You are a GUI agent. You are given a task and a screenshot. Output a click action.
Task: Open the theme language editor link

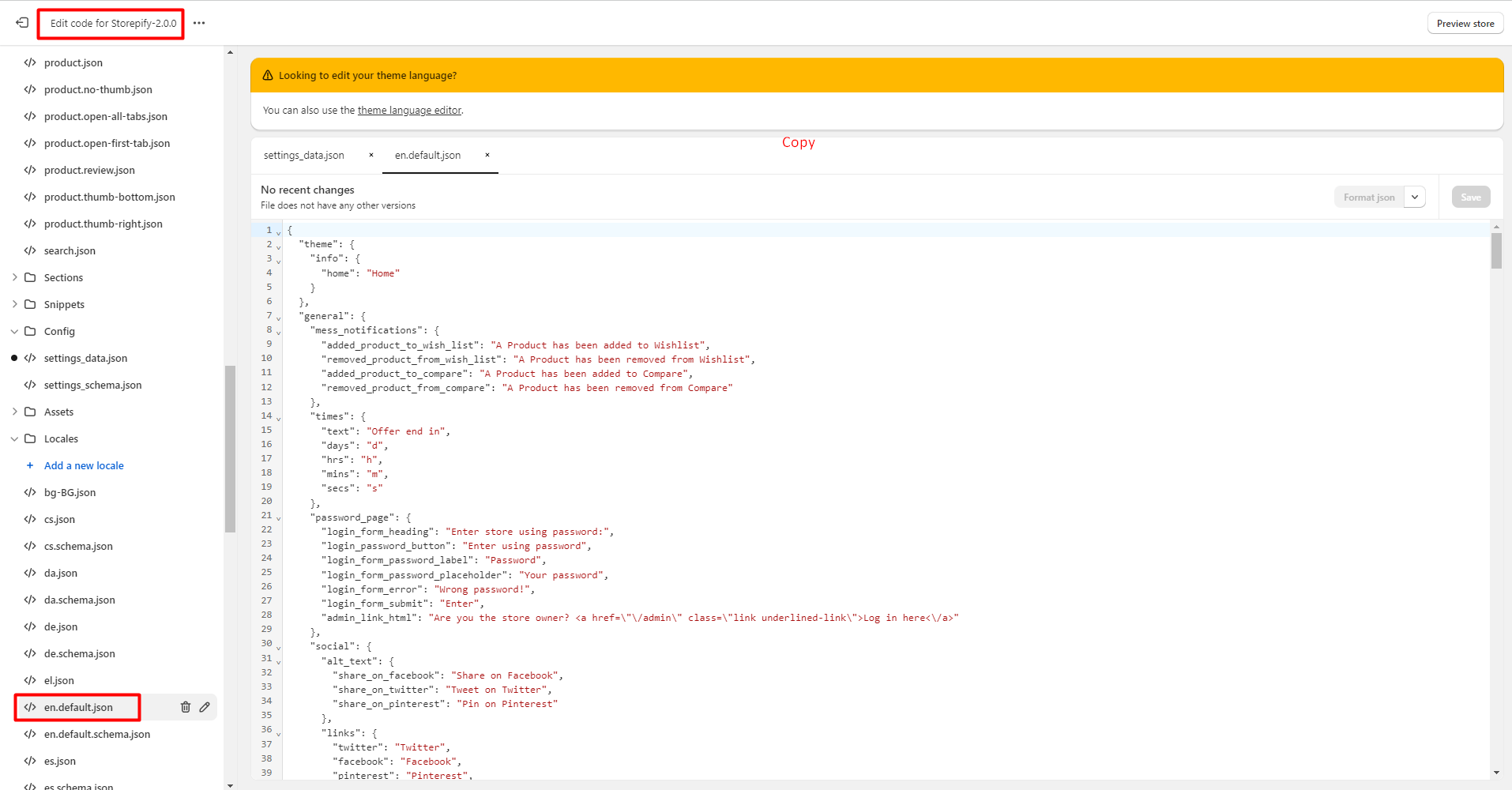pos(409,111)
